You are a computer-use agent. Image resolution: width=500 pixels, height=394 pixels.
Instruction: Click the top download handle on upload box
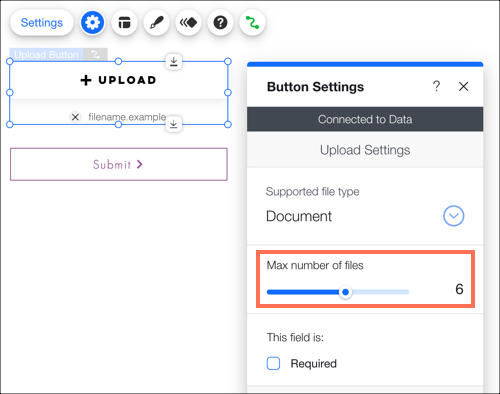[x=174, y=62]
